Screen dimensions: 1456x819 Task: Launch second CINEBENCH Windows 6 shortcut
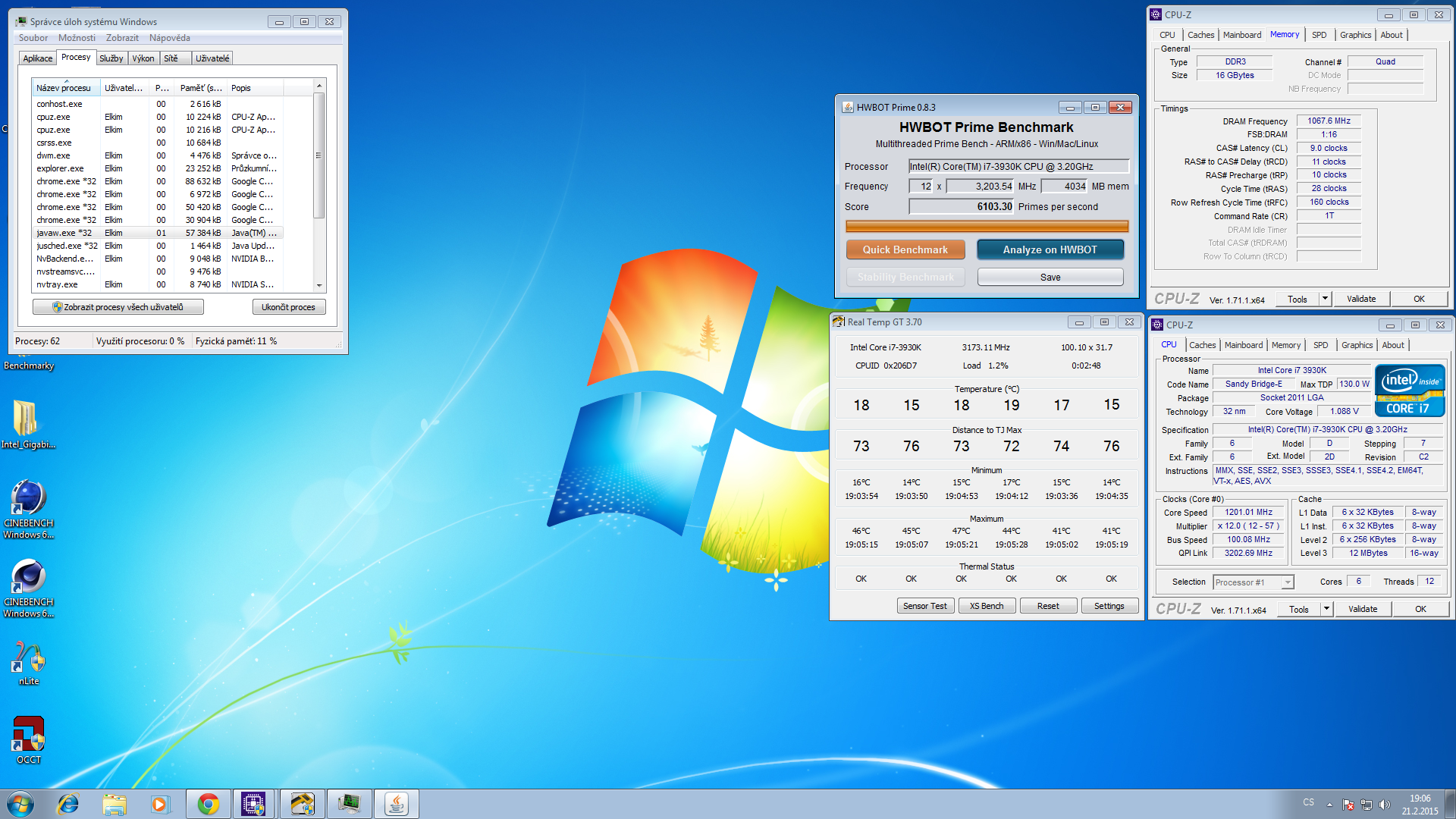[29, 588]
